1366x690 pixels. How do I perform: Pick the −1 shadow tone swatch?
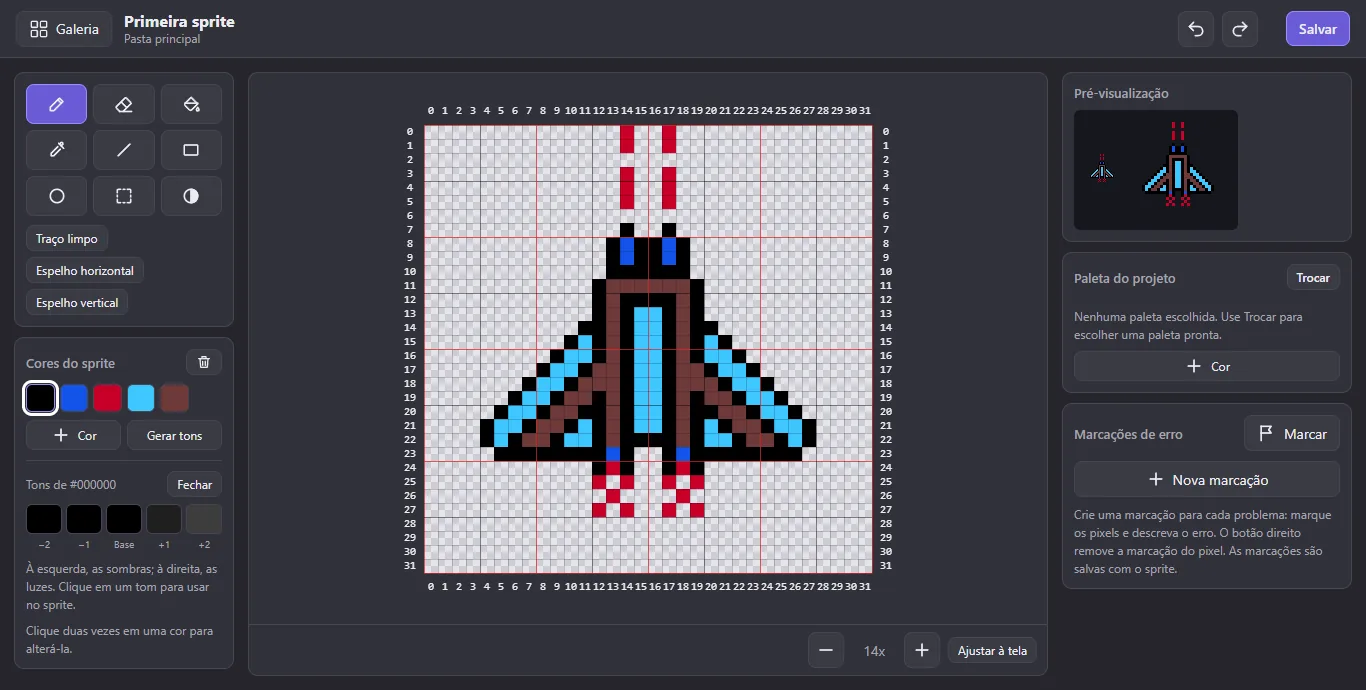84,519
